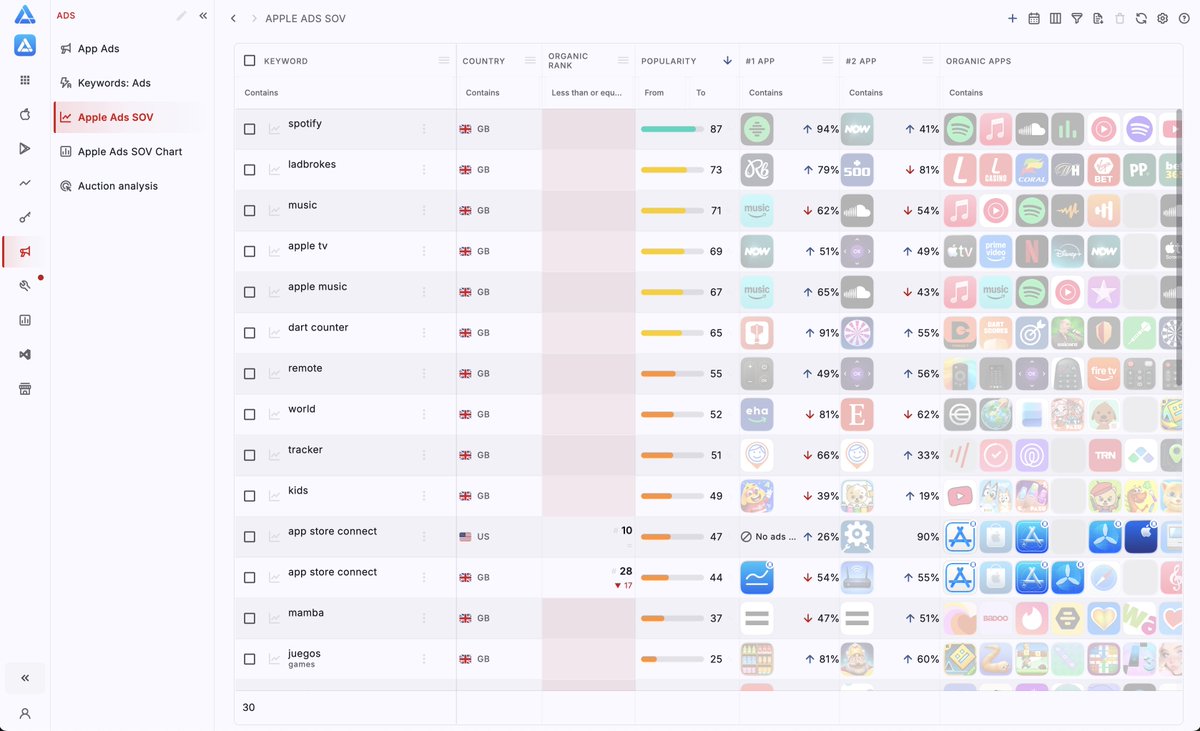
Task: Click the export file icon in the toolbar
Action: tap(1098, 18)
